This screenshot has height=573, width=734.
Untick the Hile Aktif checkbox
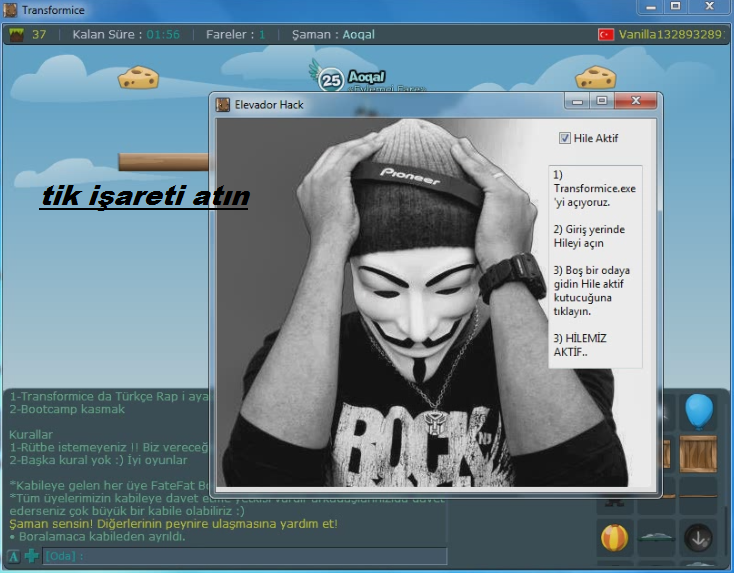pos(565,138)
